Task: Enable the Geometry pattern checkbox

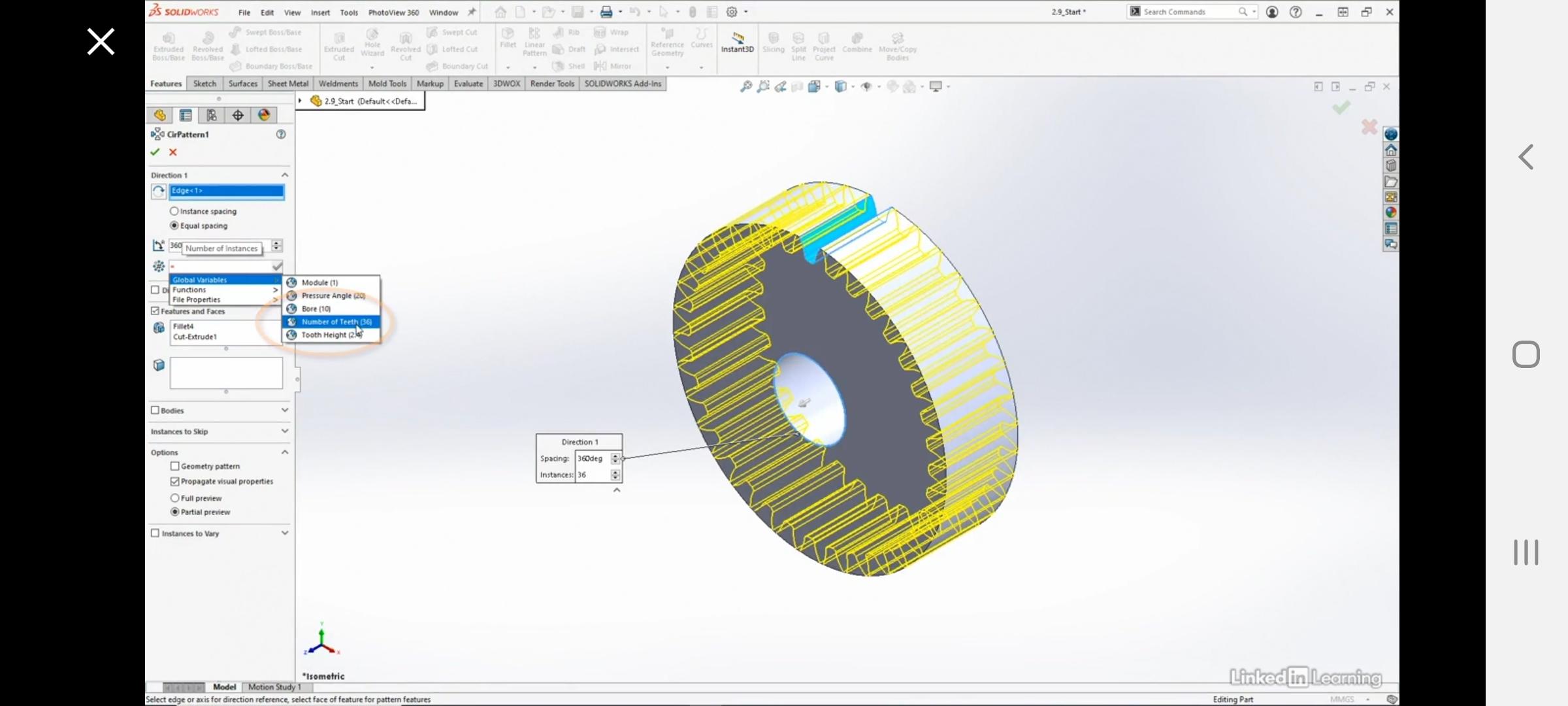Action: [175, 466]
